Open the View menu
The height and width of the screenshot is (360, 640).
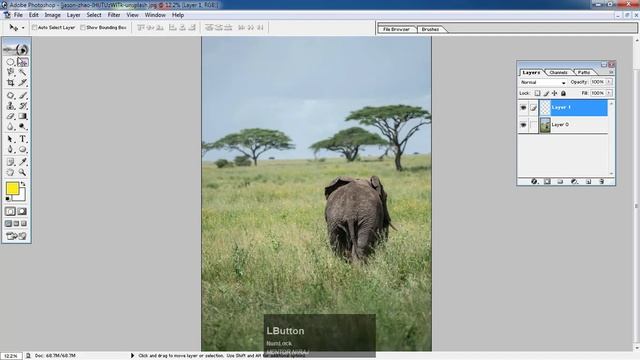tap(132, 15)
